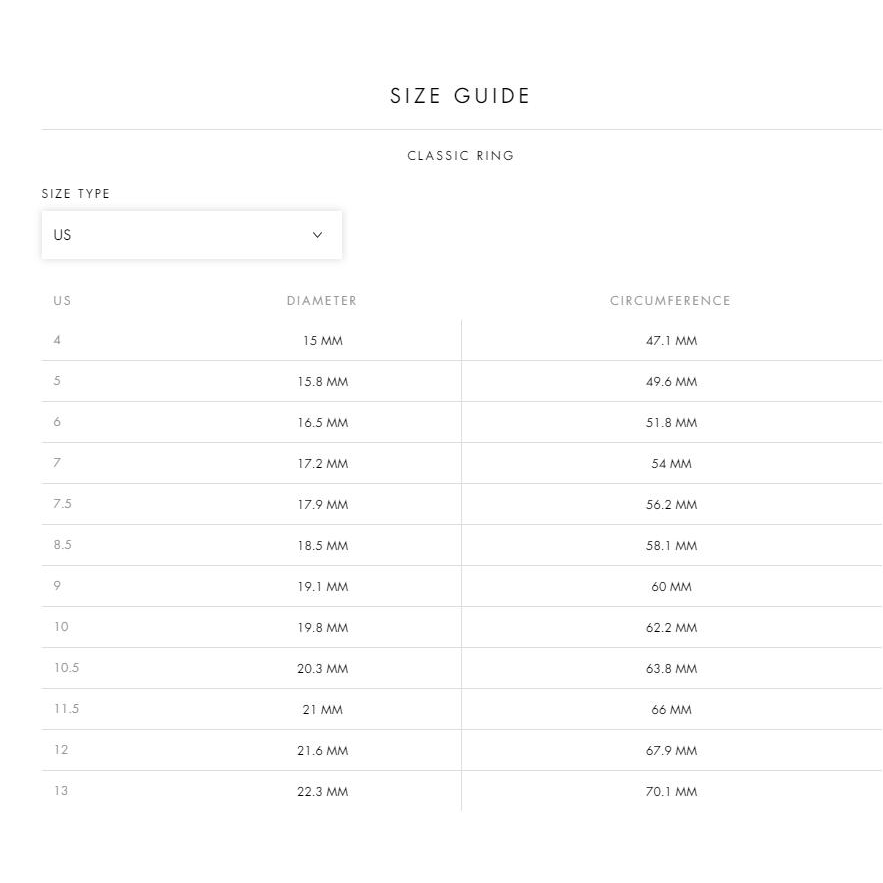Click US size 13 row label

tap(61, 791)
